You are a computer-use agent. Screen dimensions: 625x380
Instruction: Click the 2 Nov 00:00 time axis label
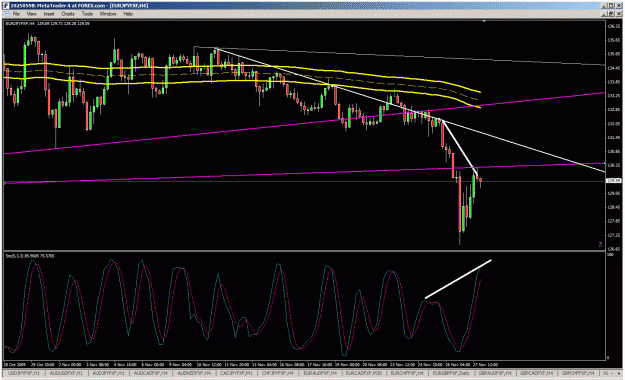70,364
